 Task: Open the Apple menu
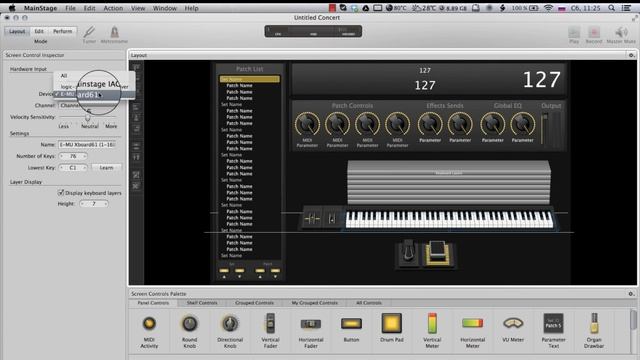pos(12,8)
